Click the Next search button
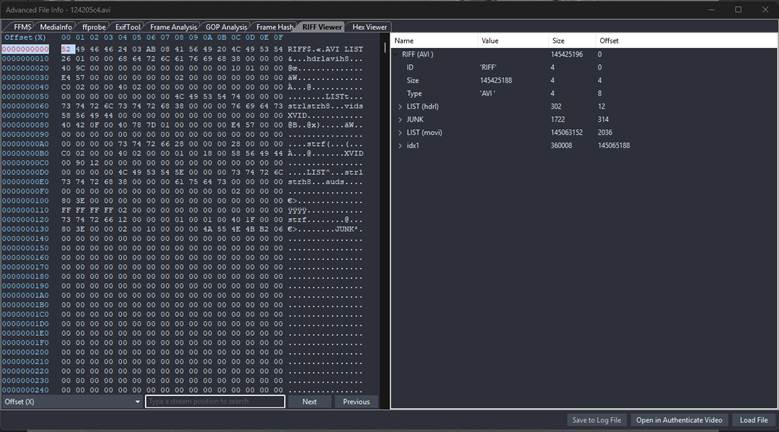 [x=310, y=402]
